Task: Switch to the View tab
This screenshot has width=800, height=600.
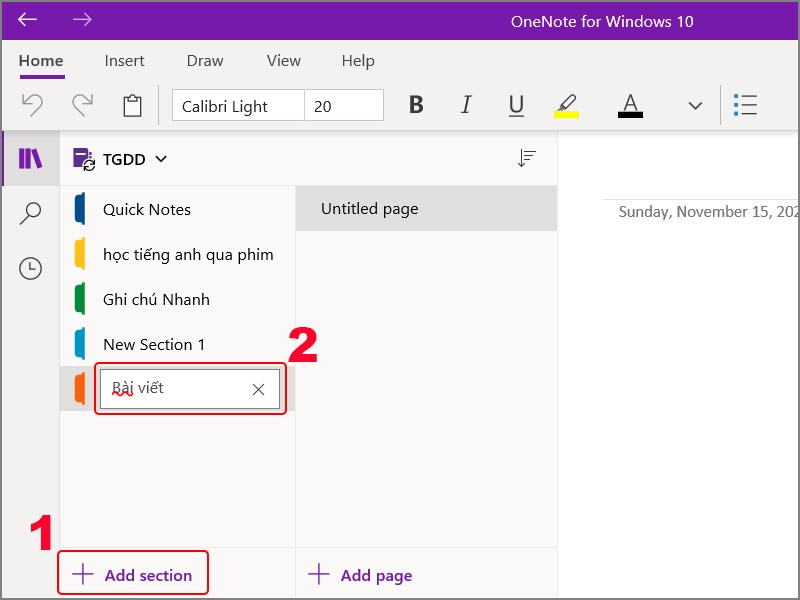Action: coord(284,61)
